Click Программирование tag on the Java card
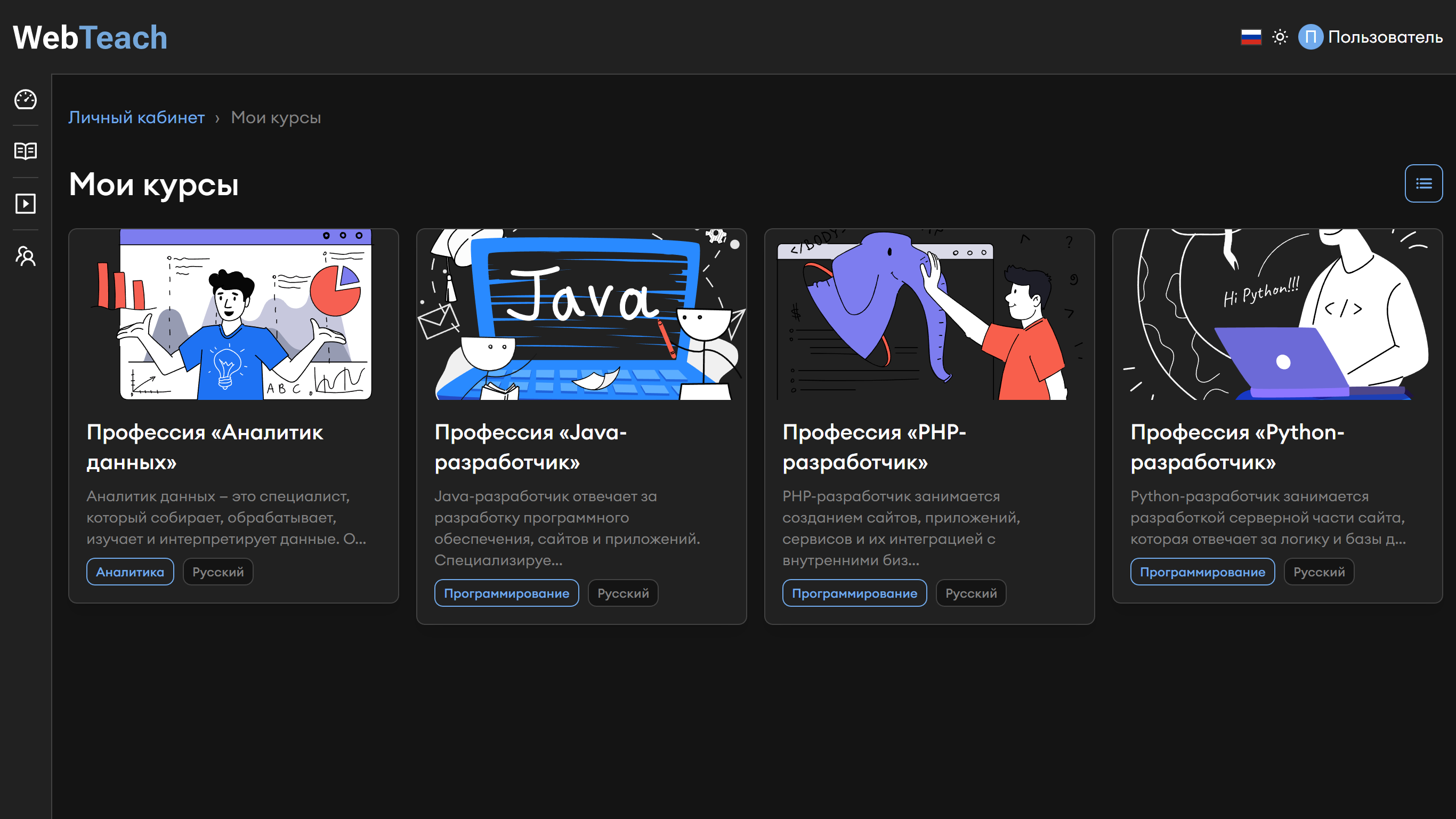 point(506,593)
